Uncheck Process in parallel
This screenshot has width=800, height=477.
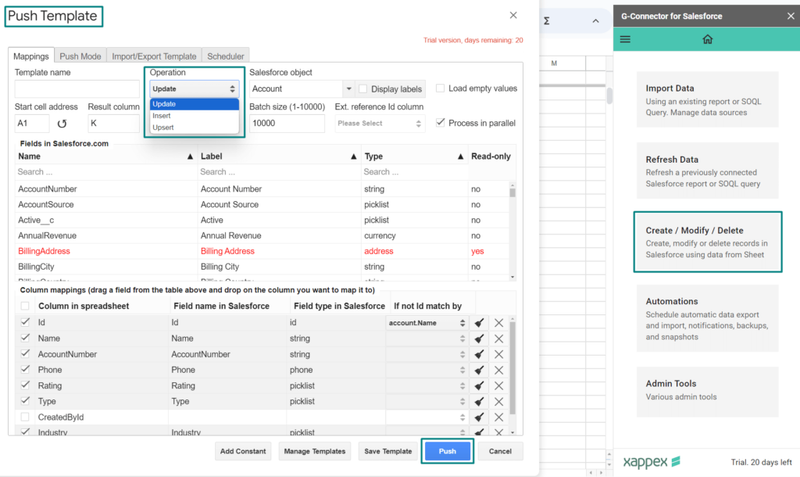pos(440,122)
